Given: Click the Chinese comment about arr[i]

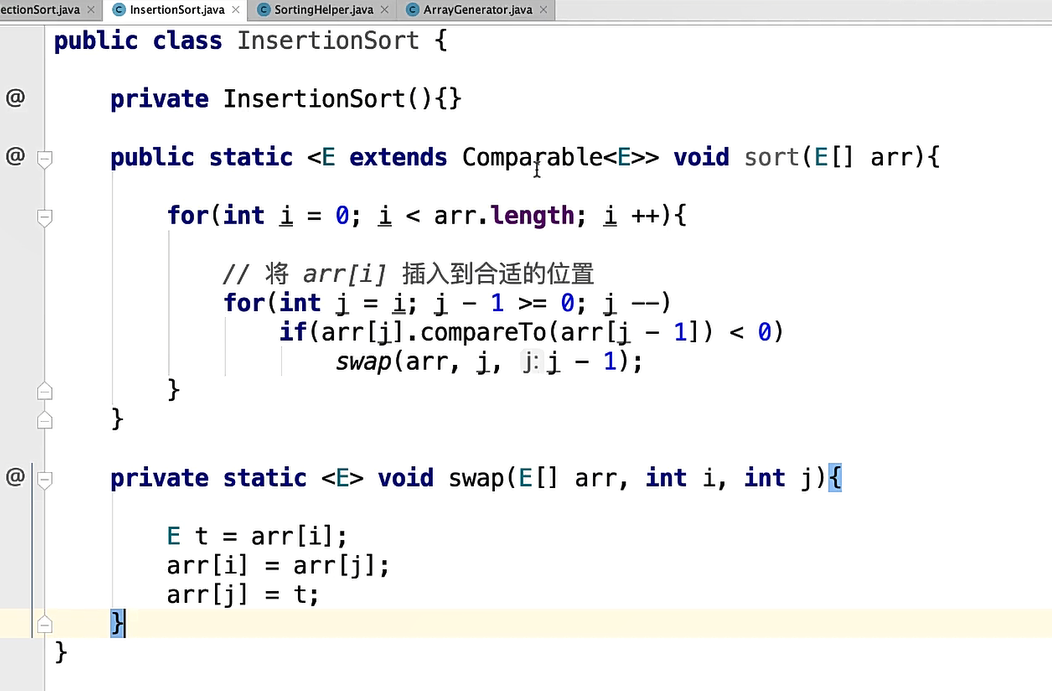Looking at the screenshot, I should pos(408,274).
